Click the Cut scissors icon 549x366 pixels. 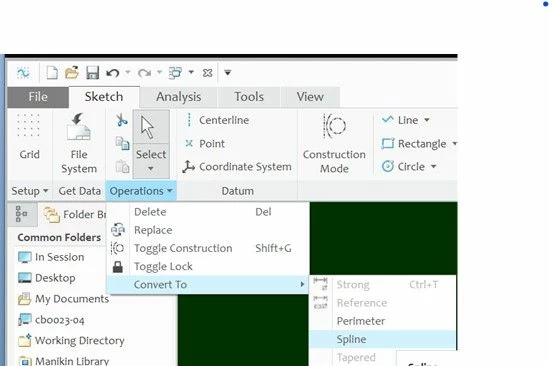pyautogui.click(x=122, y=120)
